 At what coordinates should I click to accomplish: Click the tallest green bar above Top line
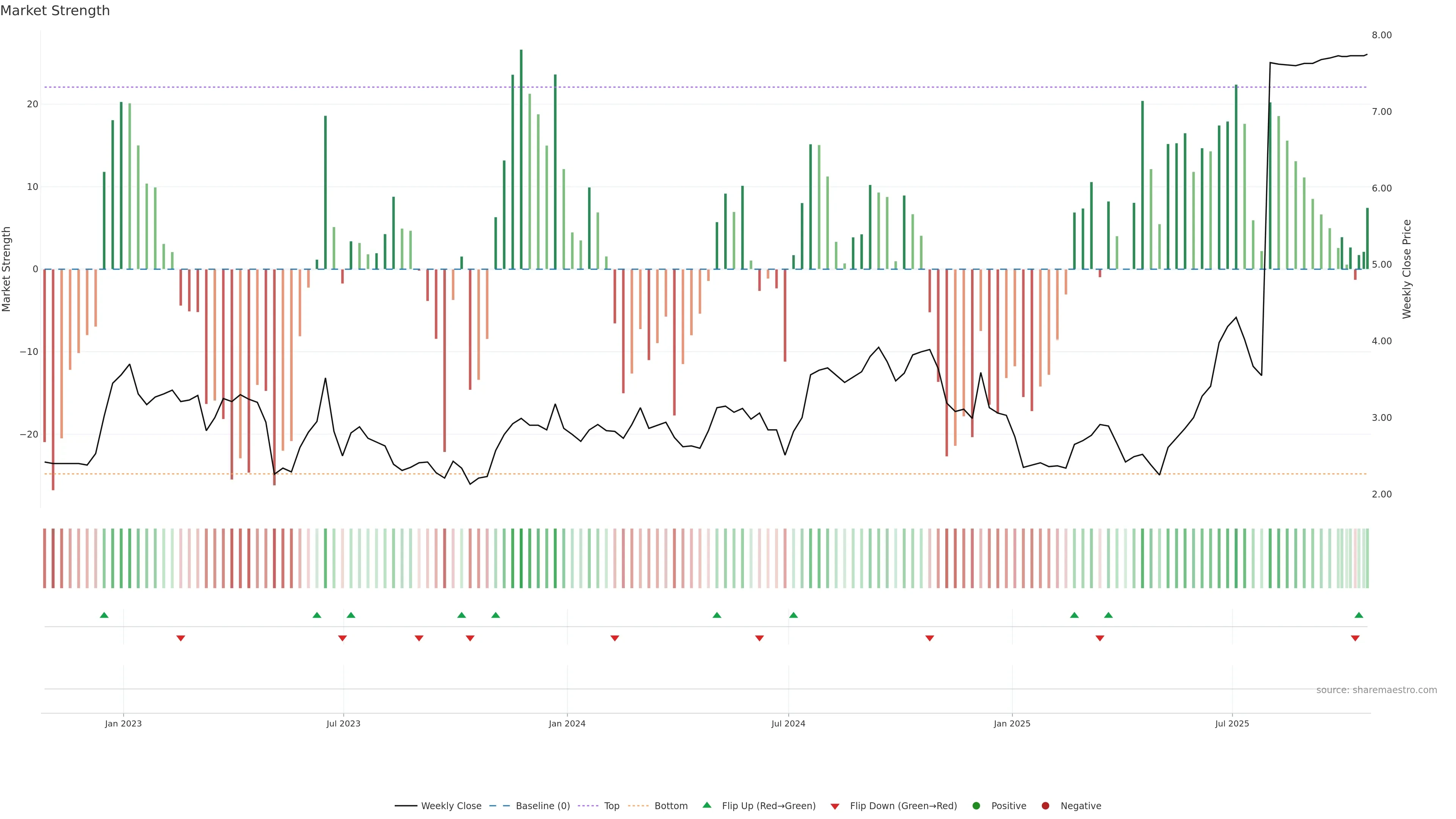coord(521,68)
